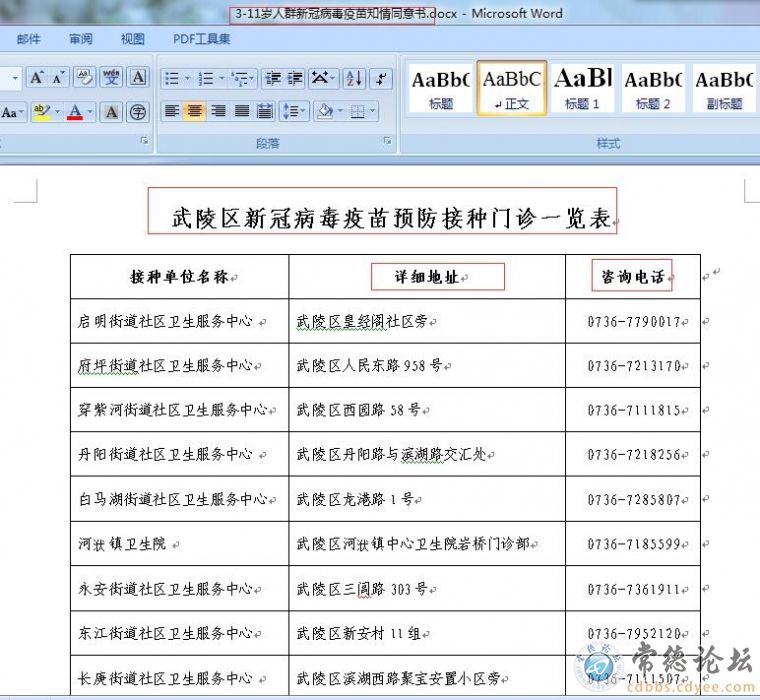The width and height of the screenshot is (760, 700).
Task: Click the Character Border icon
Action: pyautogui.click(x=138, y=78)
